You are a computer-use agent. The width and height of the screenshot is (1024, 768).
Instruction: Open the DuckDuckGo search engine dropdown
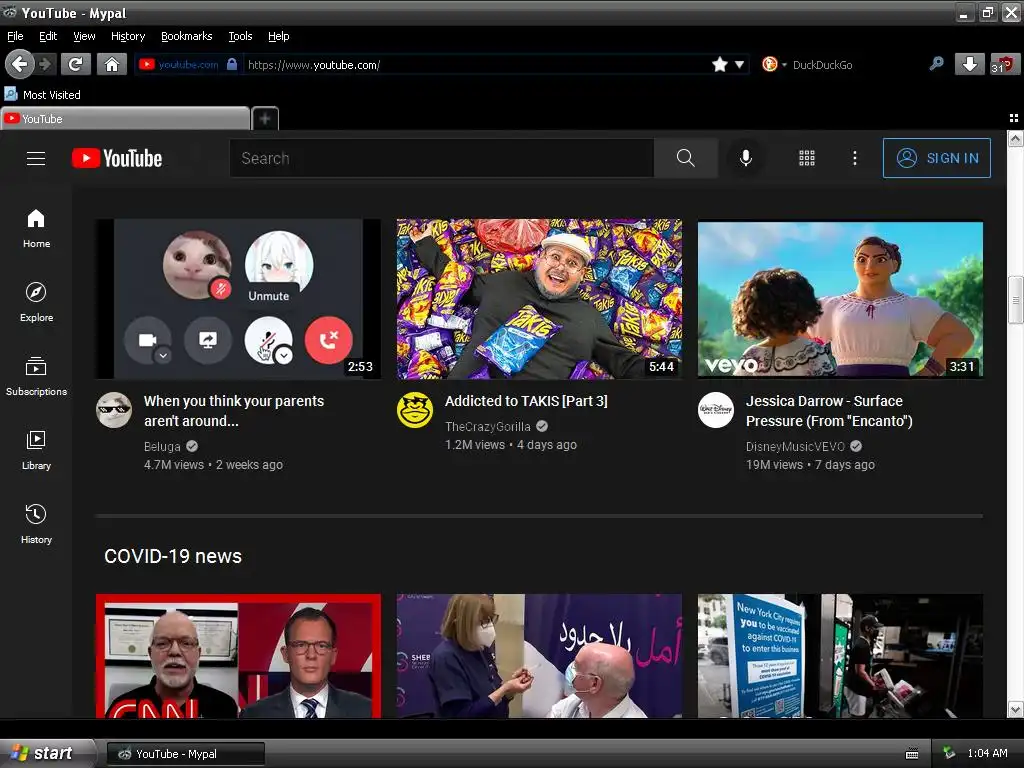coord(773,64)
